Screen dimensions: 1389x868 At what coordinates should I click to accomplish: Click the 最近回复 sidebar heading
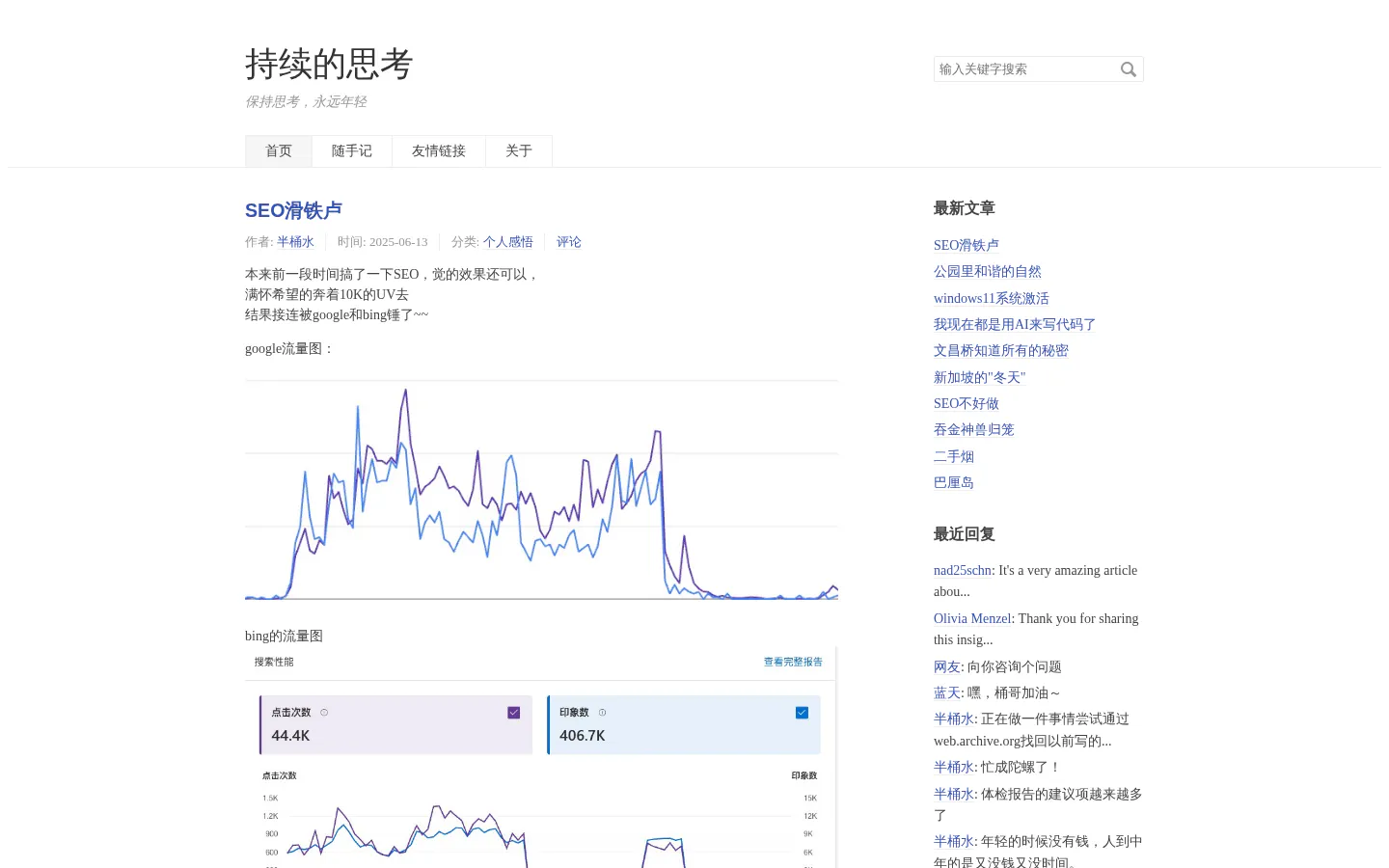point(965,534)
